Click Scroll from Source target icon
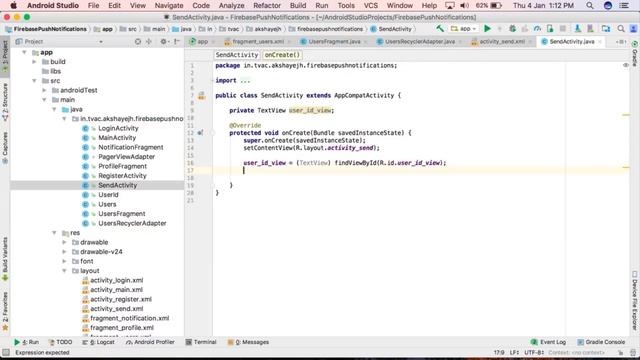The image size is (640, 360). pyautogui.click(x=138, y=42)
